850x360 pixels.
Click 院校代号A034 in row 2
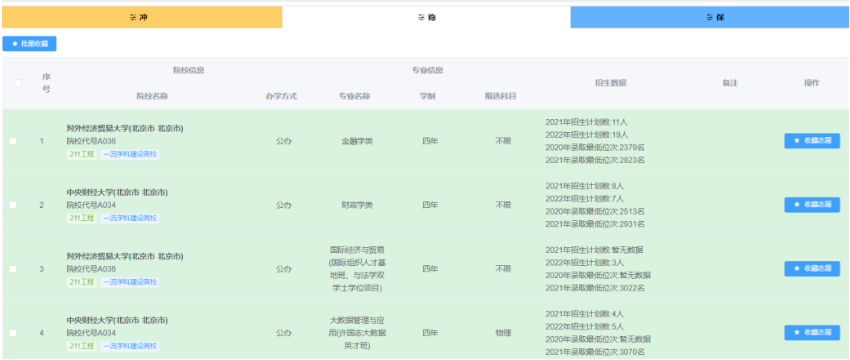pos(91,205)
